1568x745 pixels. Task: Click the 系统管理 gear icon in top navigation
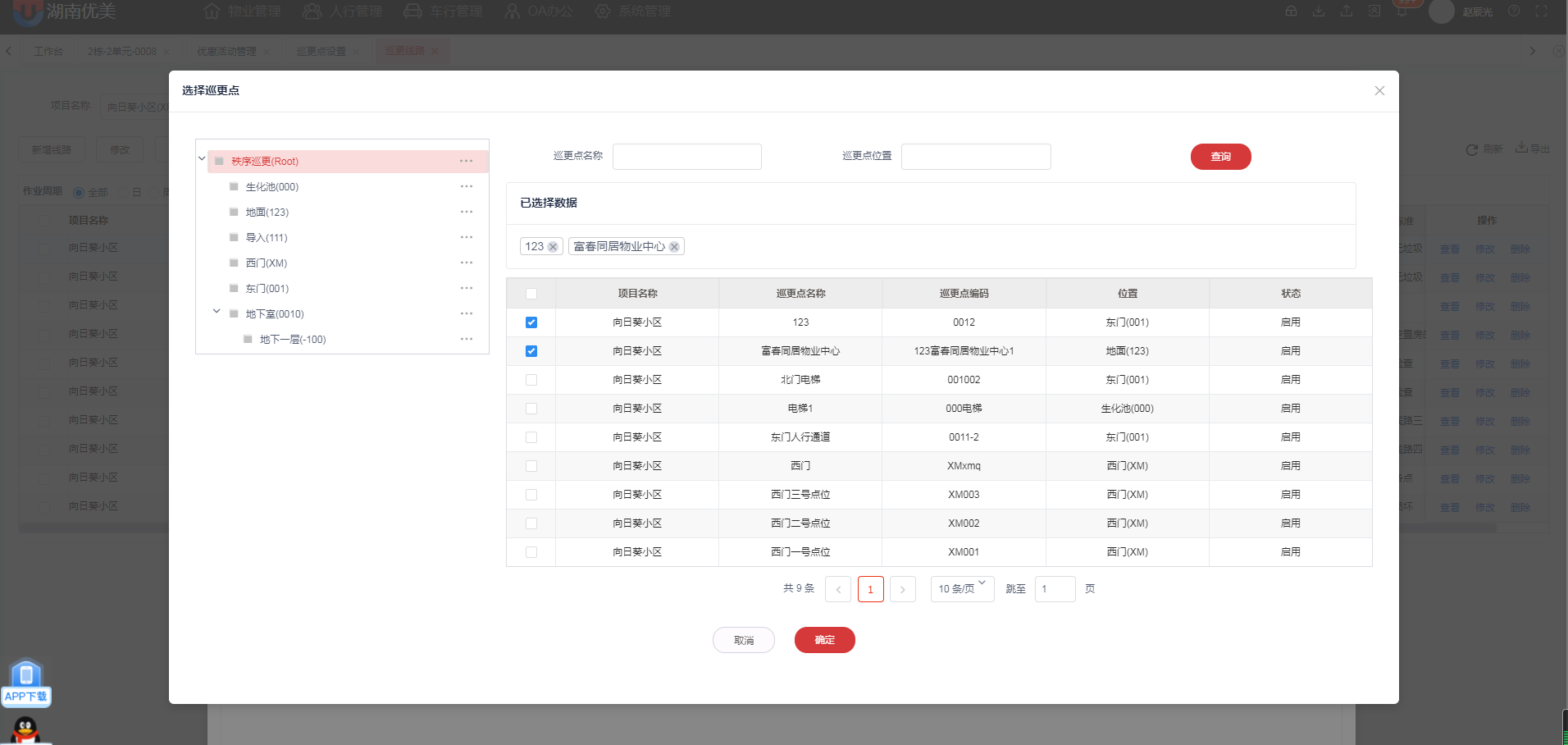(x=603, y=11)
